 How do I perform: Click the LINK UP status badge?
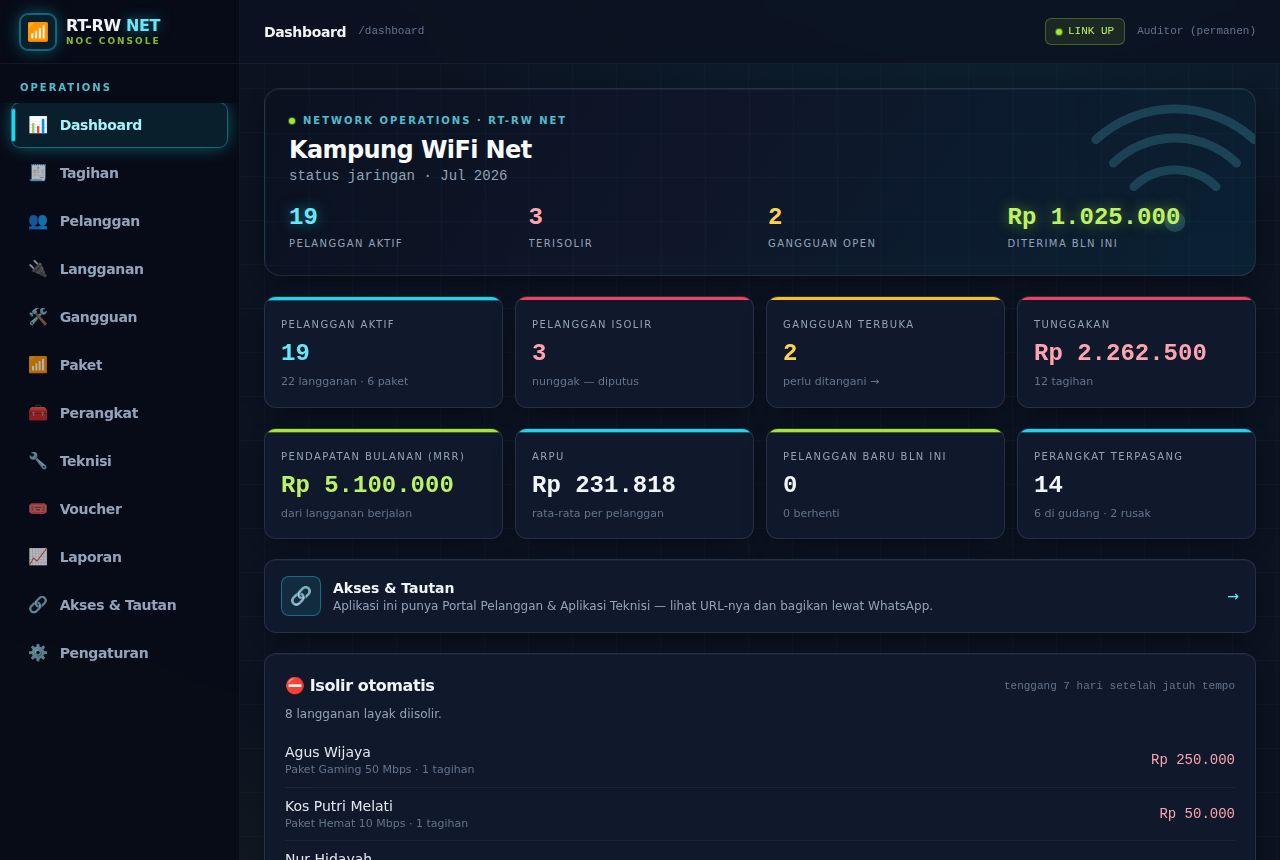point(1085,31)
